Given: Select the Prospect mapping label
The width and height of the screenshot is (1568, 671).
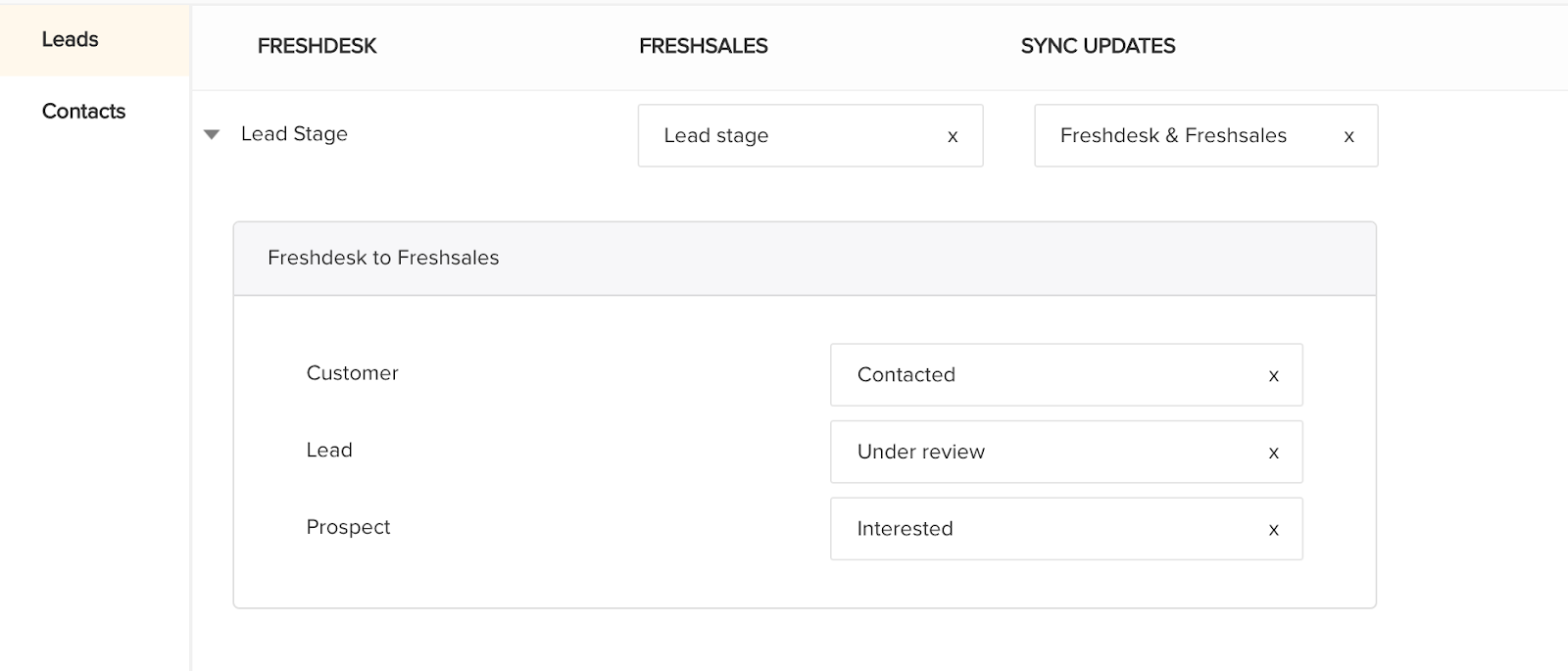Looking at the screenshot, I should 348,527.
